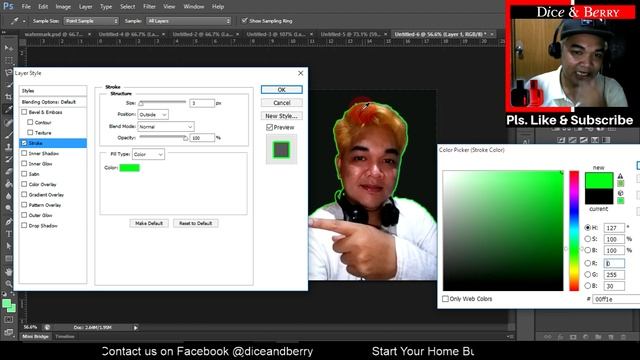Screen dimensions: 640x360
Task: Select the G green radio button
Action: (x=587, y=275)
